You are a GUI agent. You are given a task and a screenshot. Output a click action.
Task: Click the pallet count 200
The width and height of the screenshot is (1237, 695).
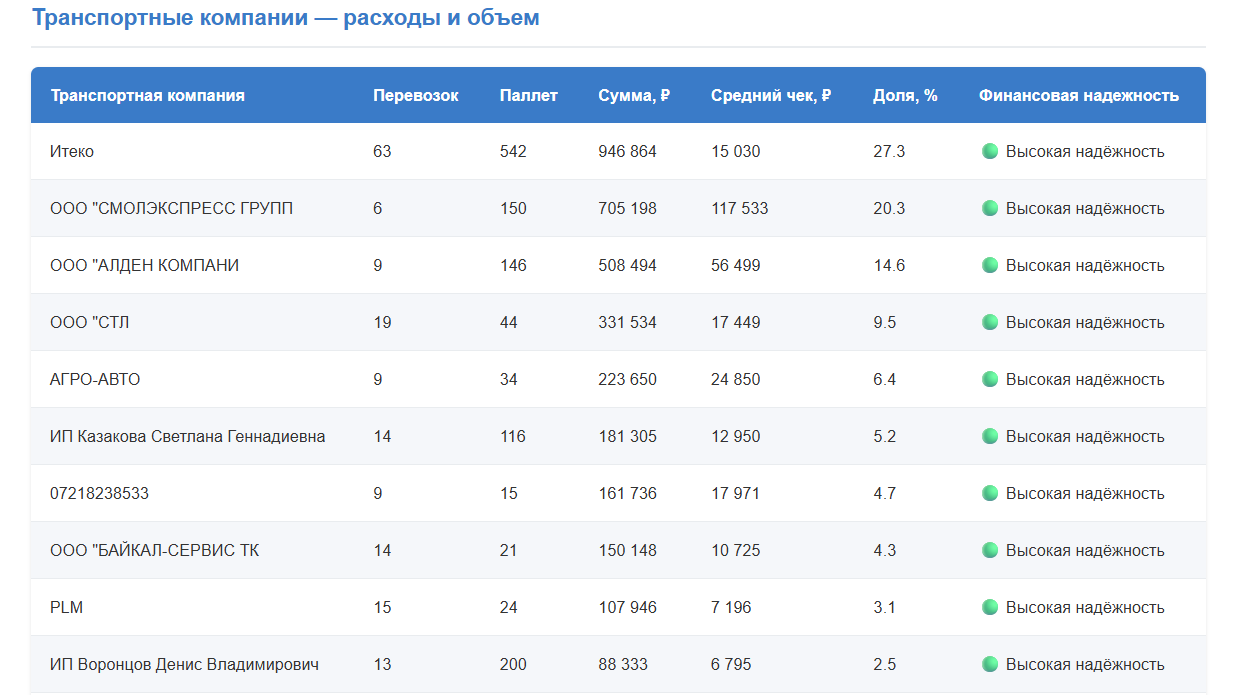513,664
